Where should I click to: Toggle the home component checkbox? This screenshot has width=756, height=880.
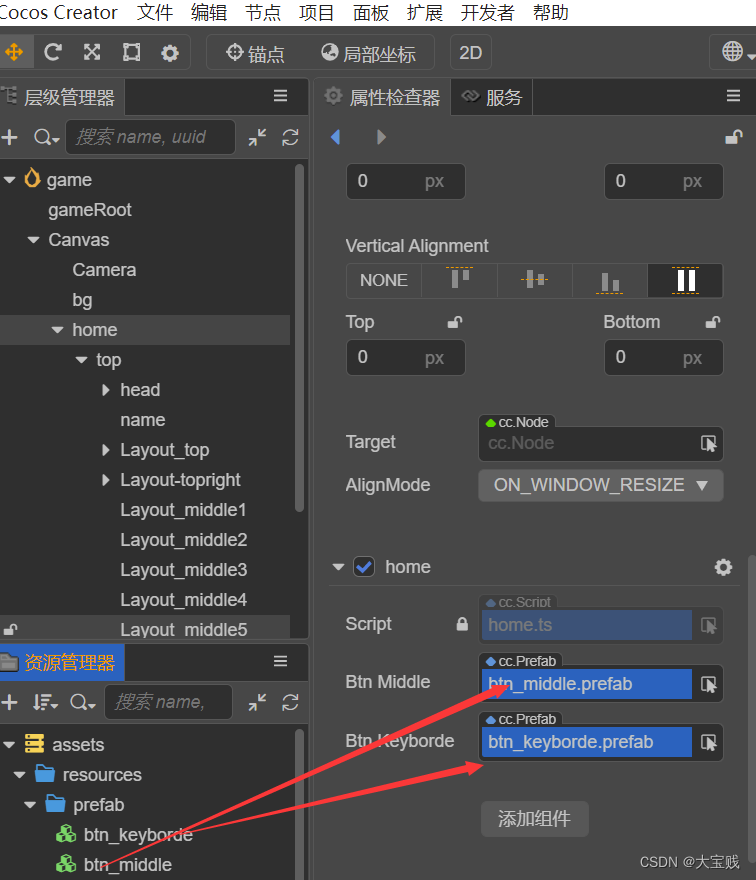click(x=364, y=567)
